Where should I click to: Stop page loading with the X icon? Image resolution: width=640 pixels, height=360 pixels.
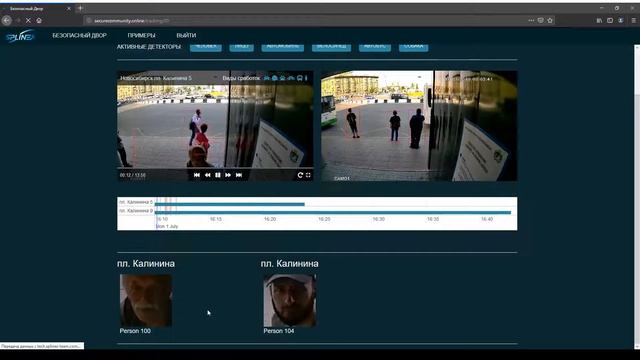pyautogui.click(x=28, y=20)
